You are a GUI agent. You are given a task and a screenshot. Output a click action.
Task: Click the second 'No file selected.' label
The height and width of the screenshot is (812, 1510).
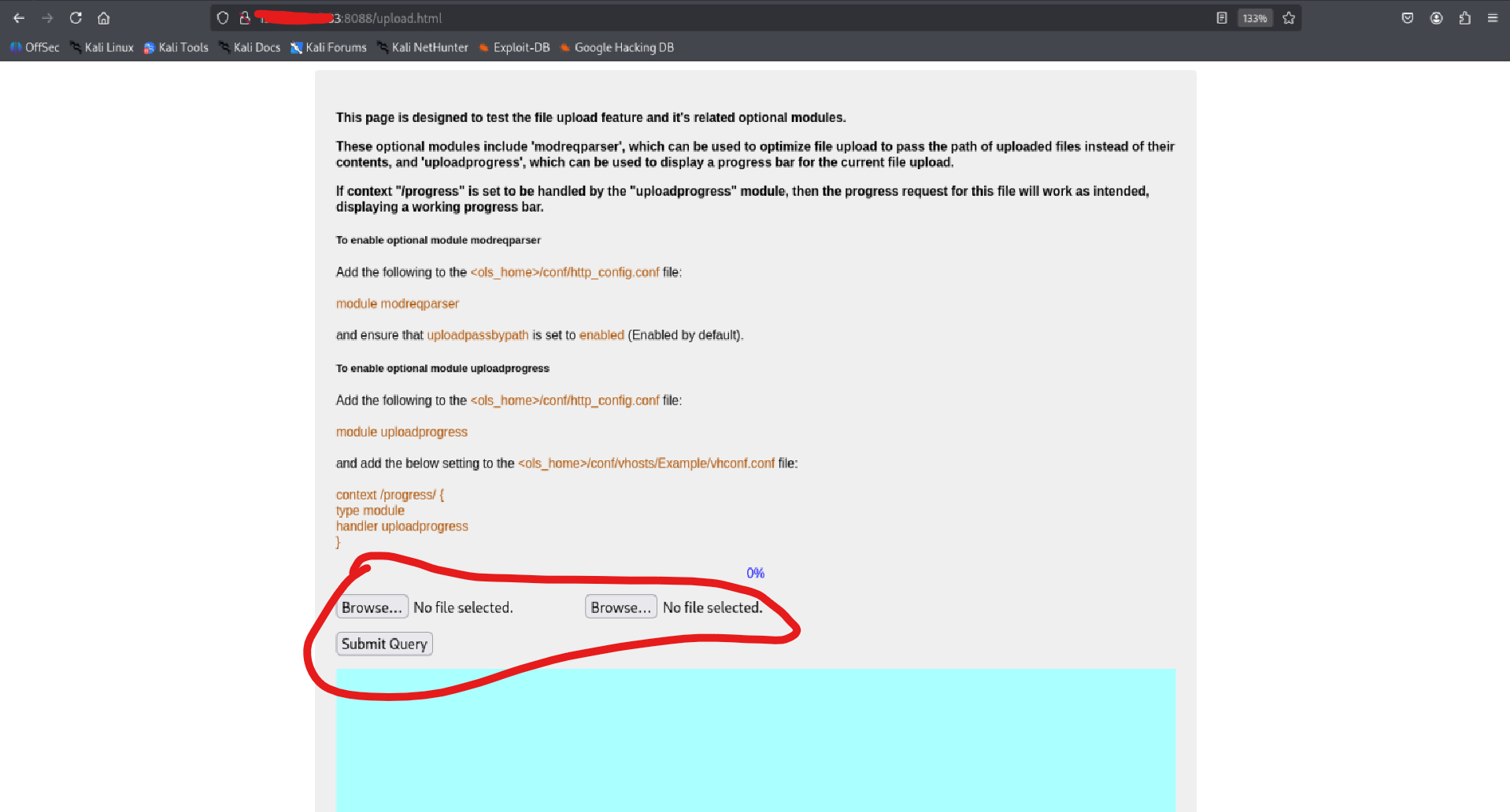click(x=712, y=607)
